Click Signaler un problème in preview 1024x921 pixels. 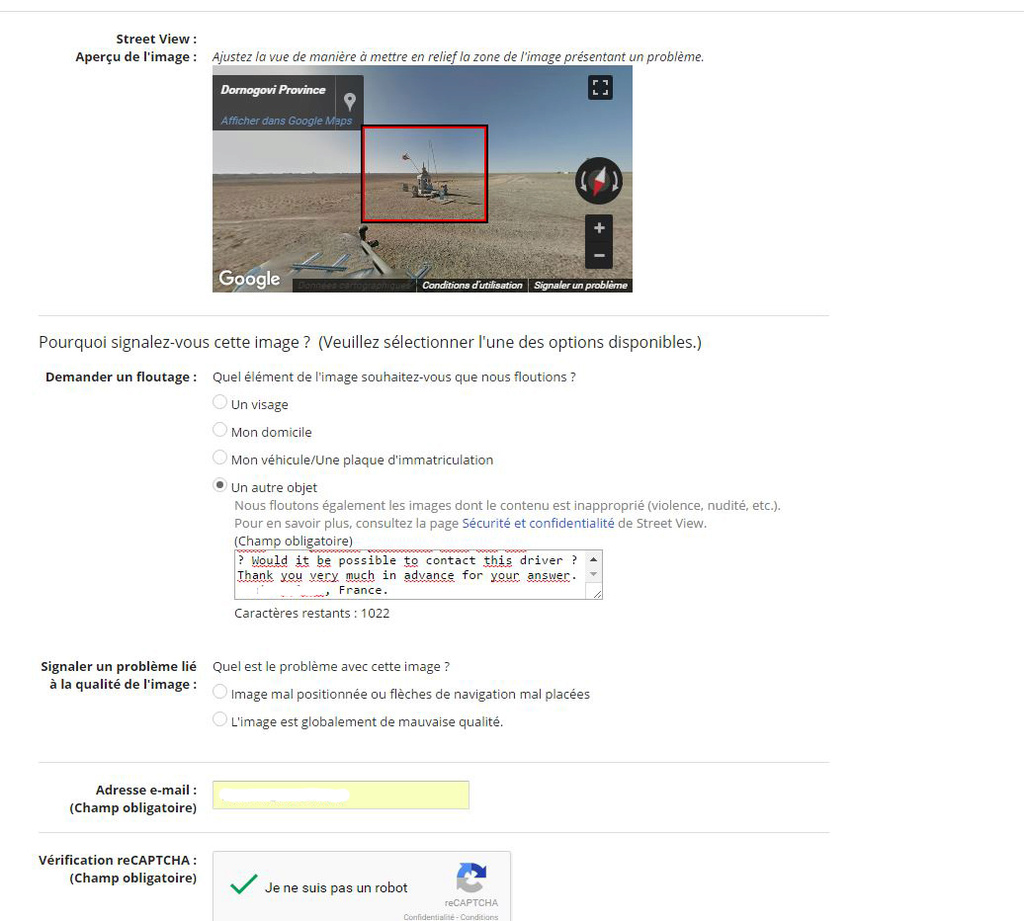tap(581, 285)
